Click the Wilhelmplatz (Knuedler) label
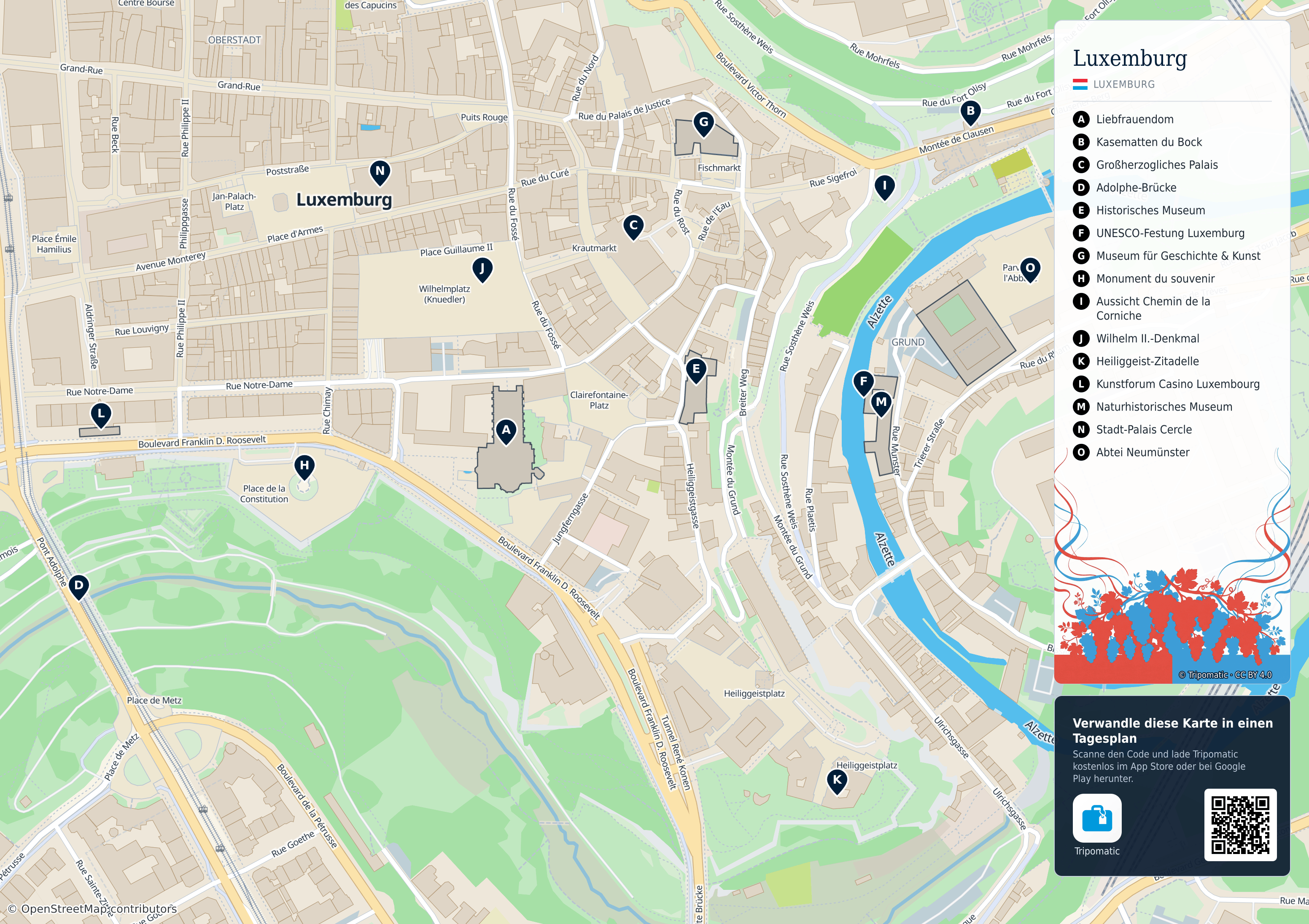The height and width of the screenshot is (924, 1309). 444,294
